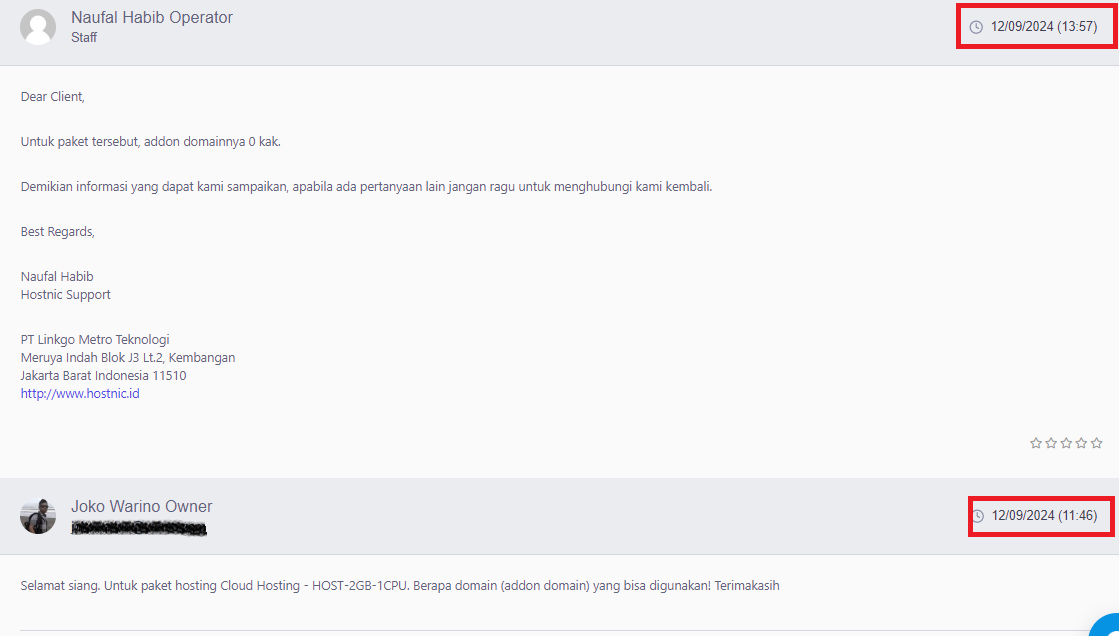The height and width of the screenshot is (636, 1119).
Task: Select the fourth rating star
Action: [1081, 443]
